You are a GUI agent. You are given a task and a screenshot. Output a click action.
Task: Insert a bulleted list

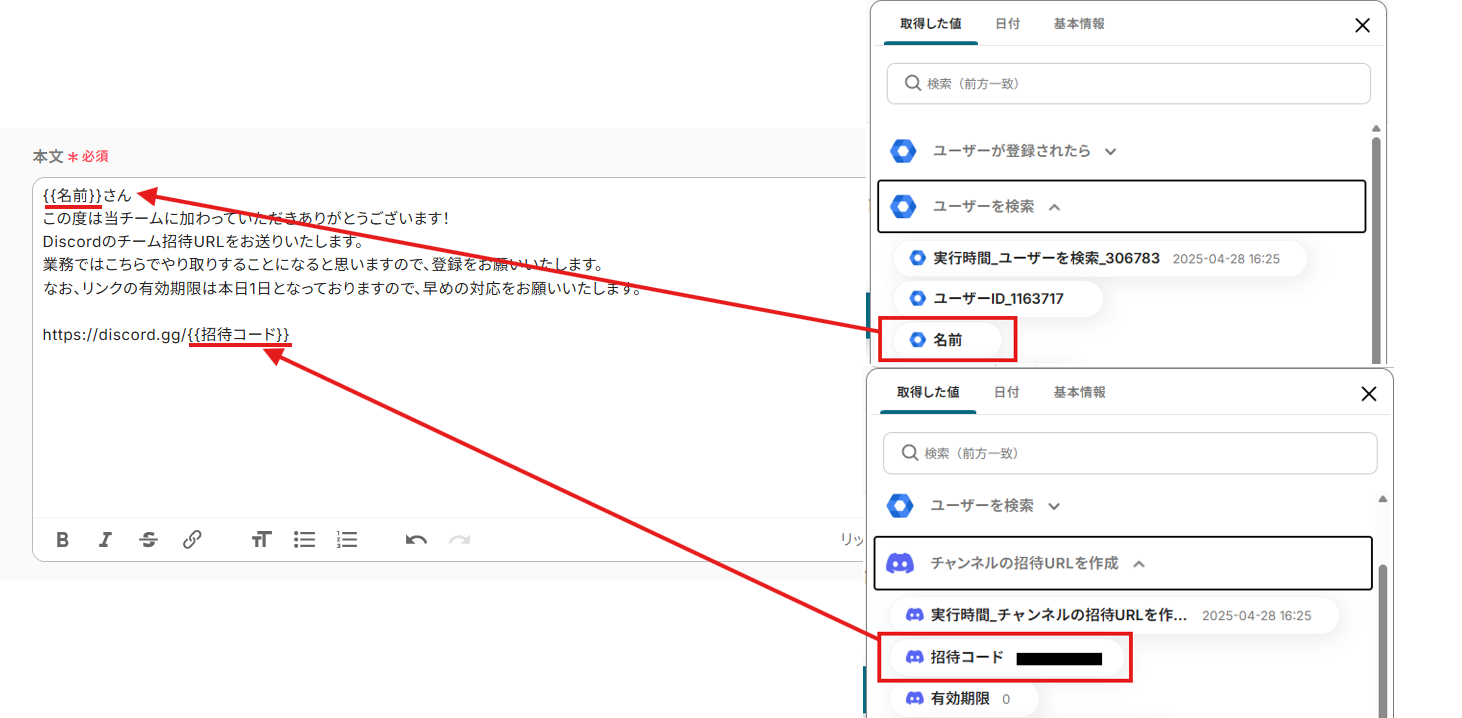[304, 540]
